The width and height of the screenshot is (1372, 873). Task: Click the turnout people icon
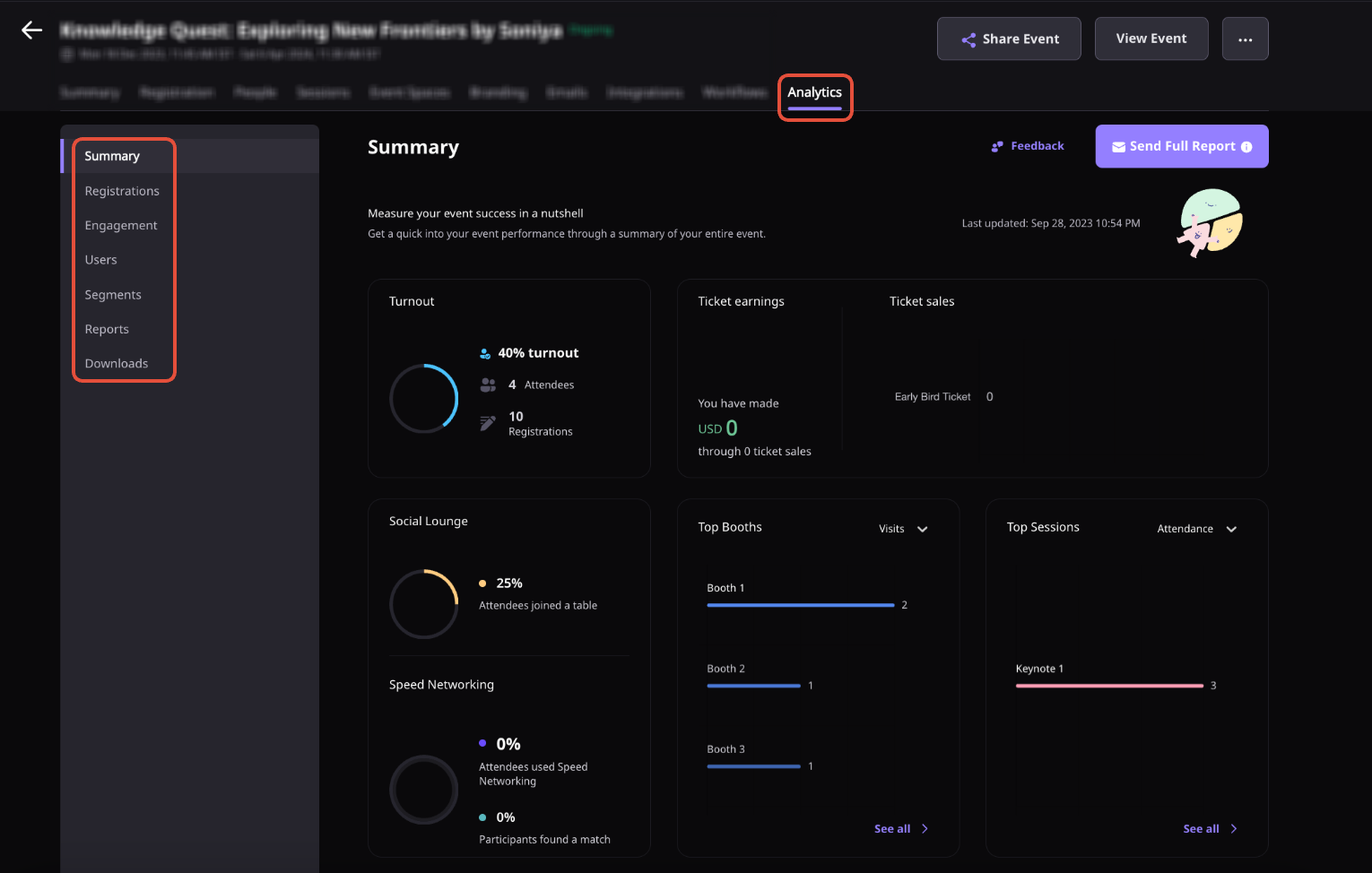tap(485, 354)
